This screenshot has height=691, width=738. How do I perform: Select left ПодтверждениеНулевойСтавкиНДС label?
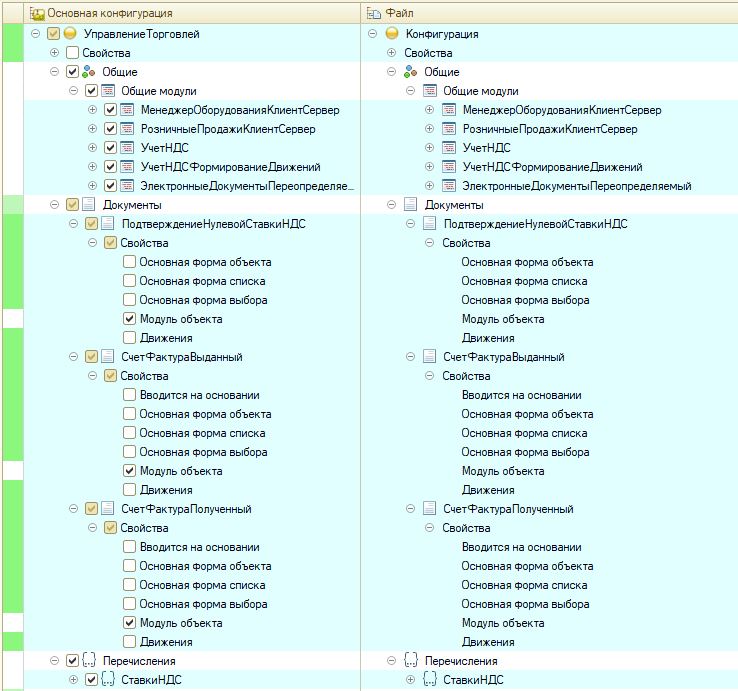pos(214,224)
